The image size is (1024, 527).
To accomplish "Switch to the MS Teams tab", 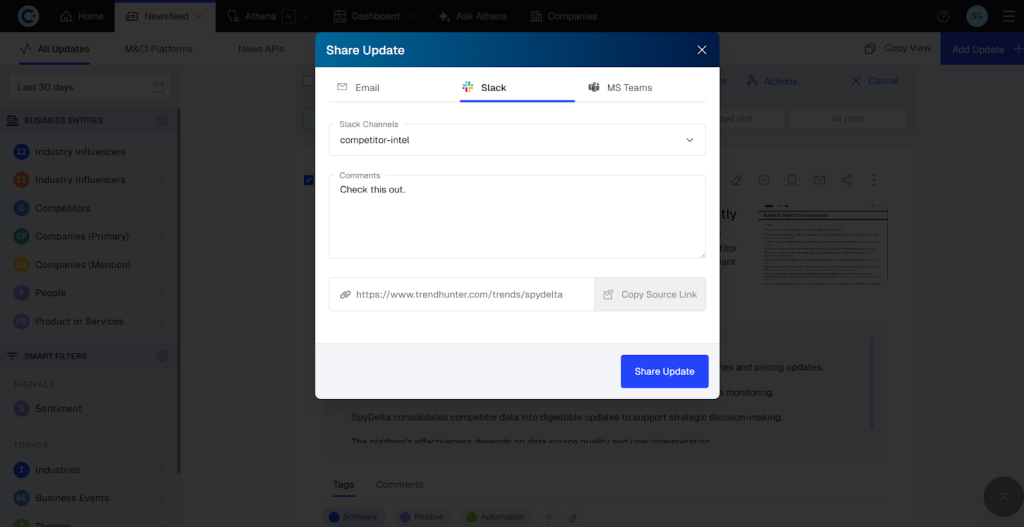I will [x=620, y=88].
